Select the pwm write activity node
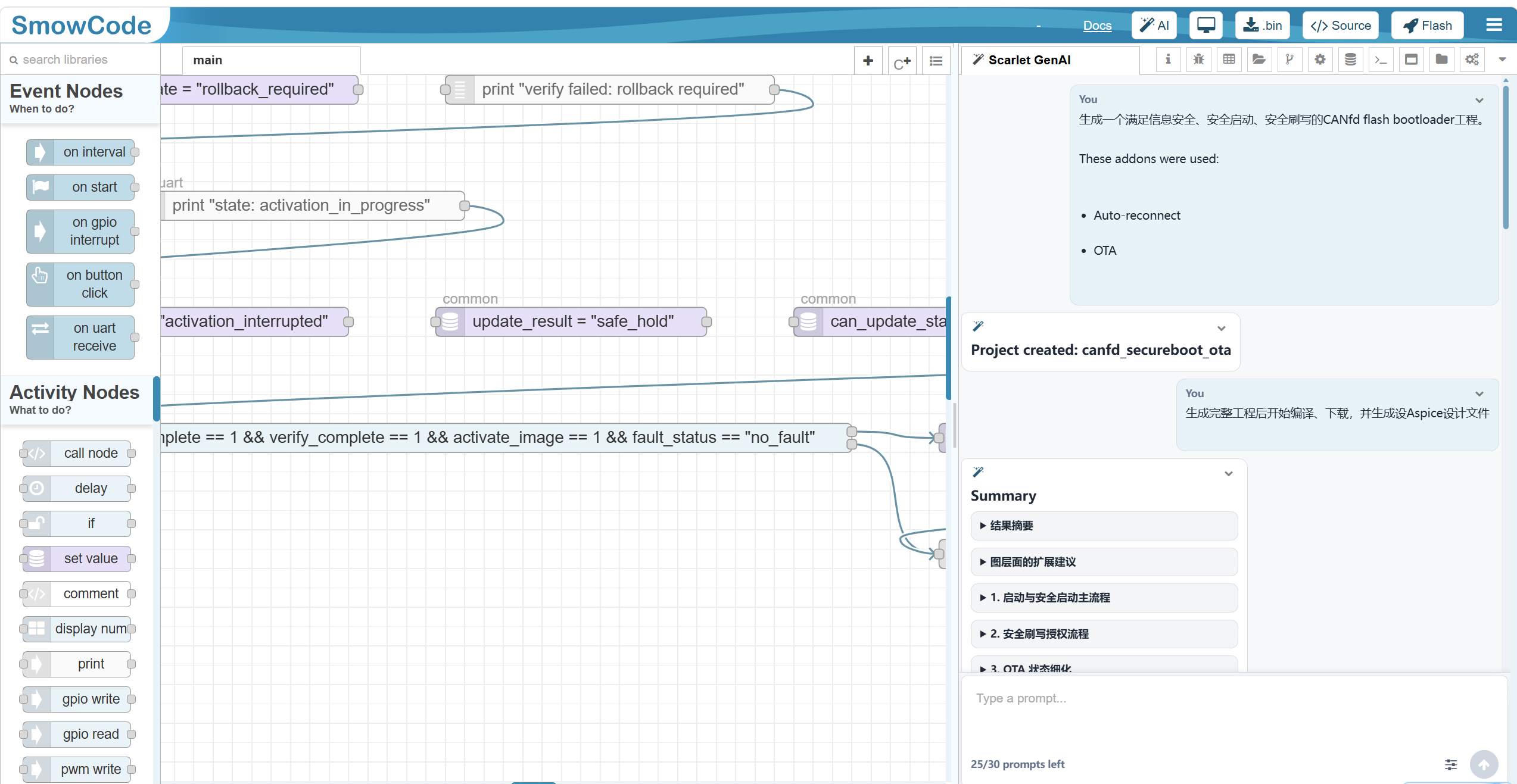Screen dimensions: 1517x784 pos(77,770)
